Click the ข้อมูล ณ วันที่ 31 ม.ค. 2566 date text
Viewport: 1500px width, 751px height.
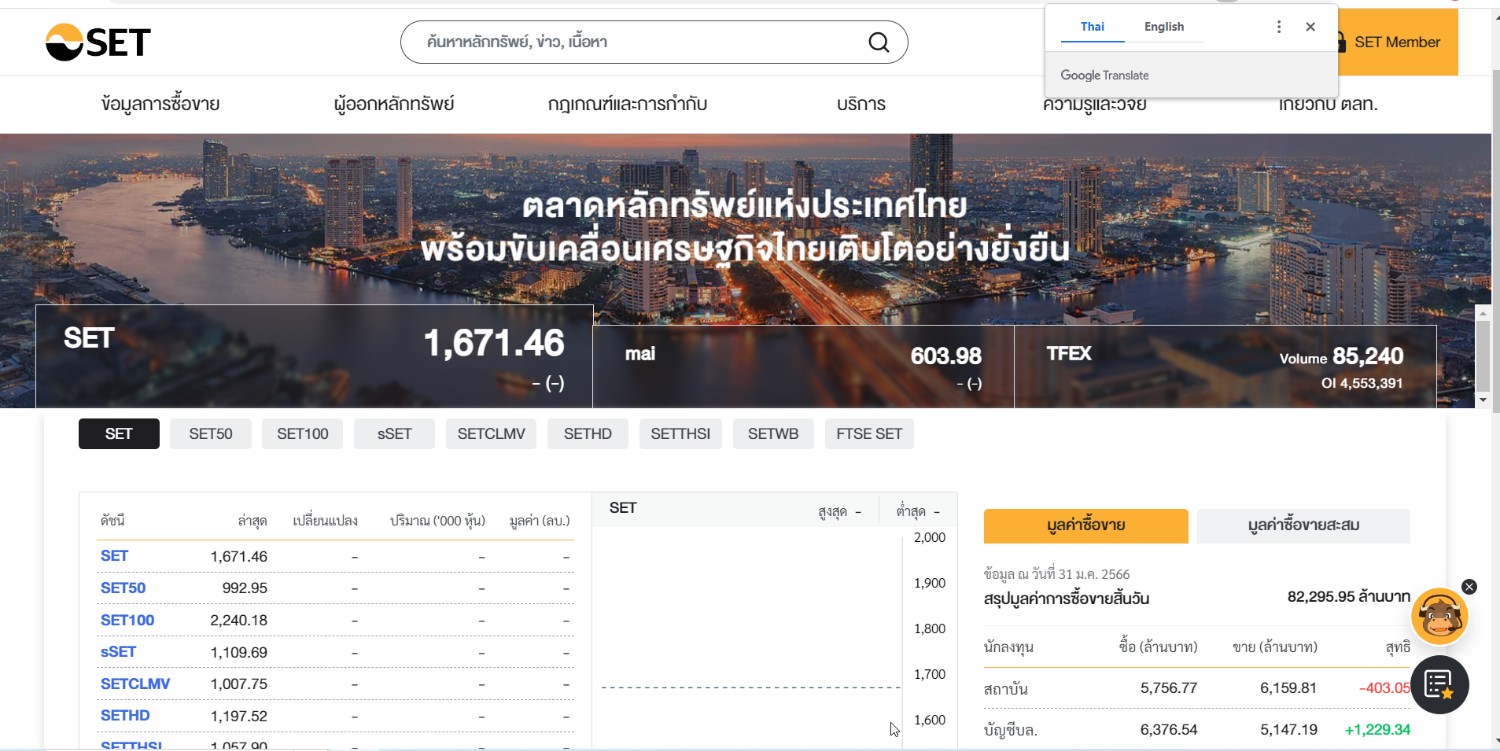[1057, 574]
